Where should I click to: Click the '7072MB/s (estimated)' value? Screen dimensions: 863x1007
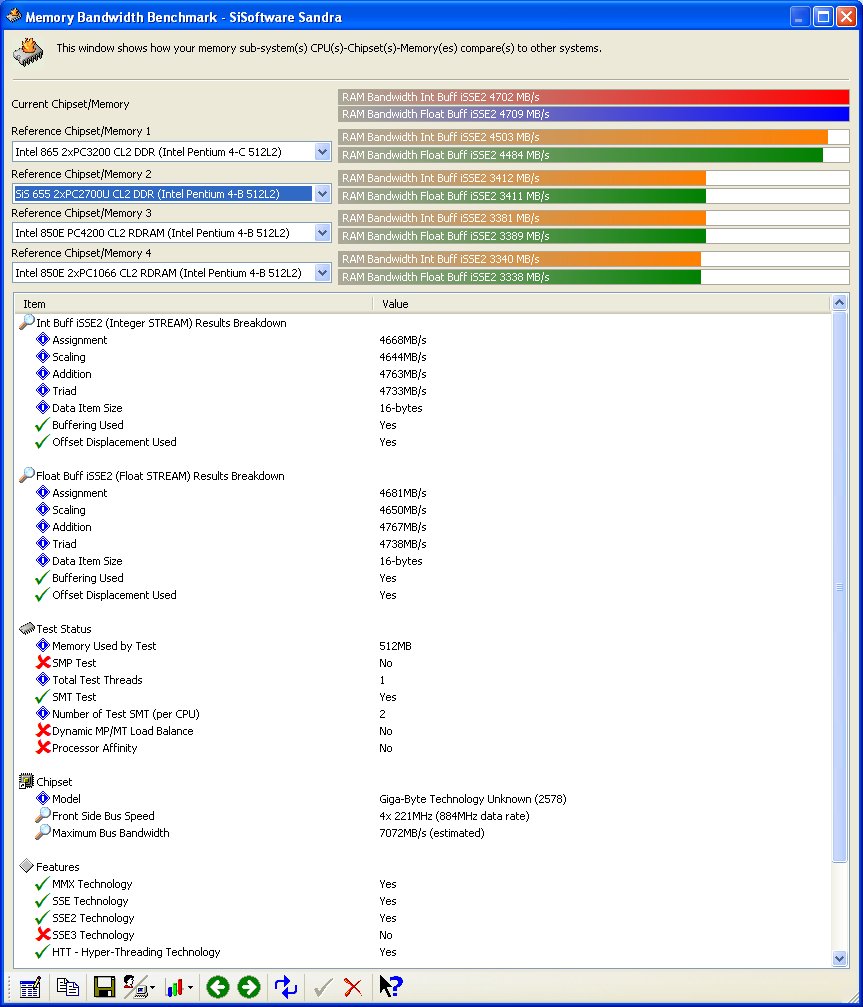click(x=432, y=833)
